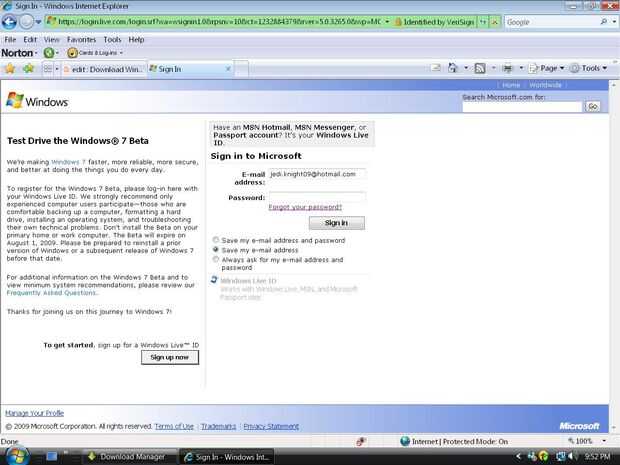
Task: Refresh the page with the refresh icon
Action: (483, 22)
